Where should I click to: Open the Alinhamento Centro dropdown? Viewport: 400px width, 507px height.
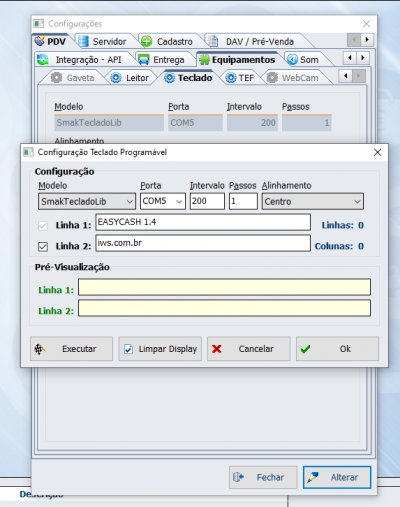(313, 201)
